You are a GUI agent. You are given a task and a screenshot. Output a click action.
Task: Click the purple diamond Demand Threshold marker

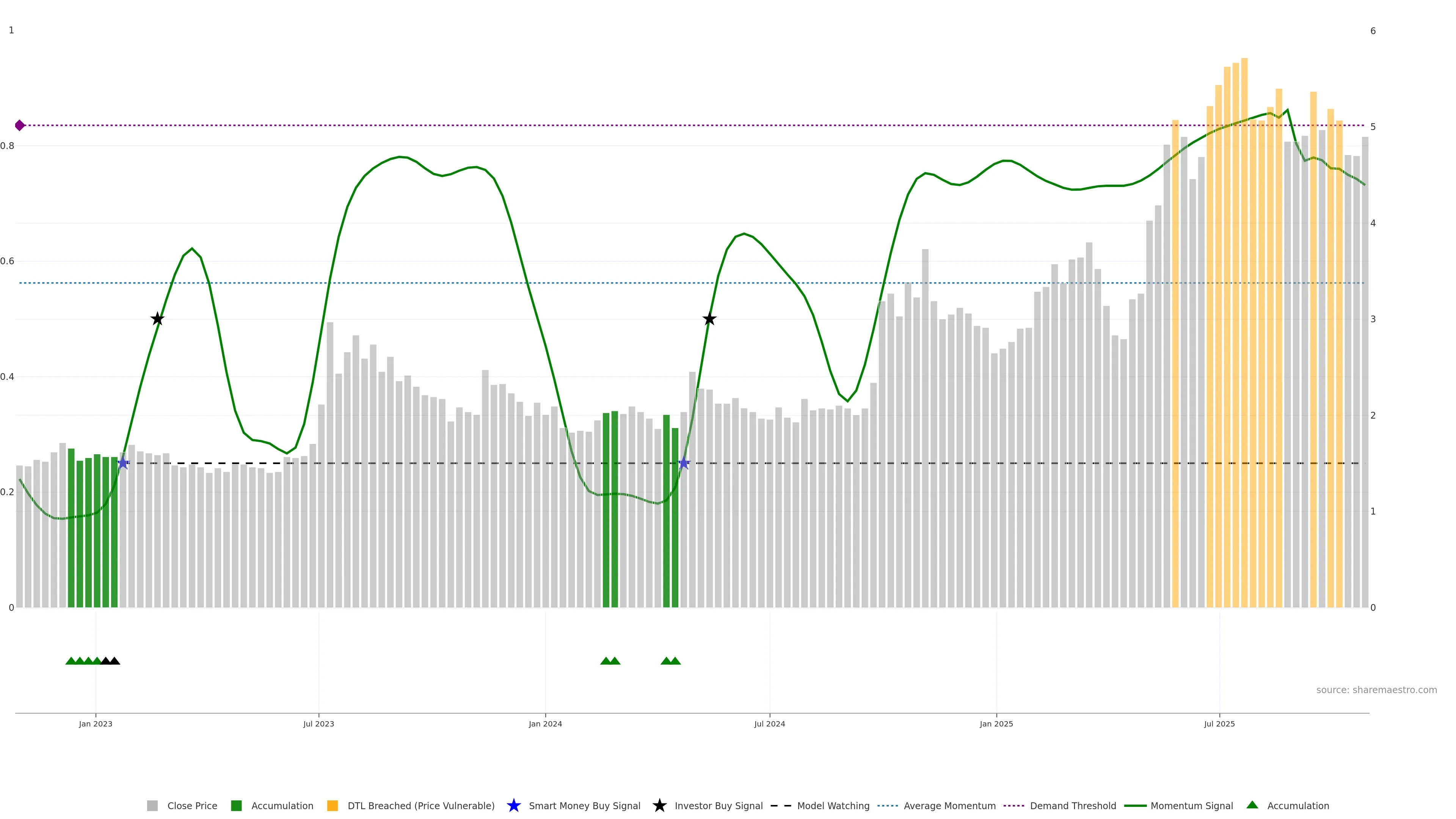pyautogui.click(x=20, y=126)
